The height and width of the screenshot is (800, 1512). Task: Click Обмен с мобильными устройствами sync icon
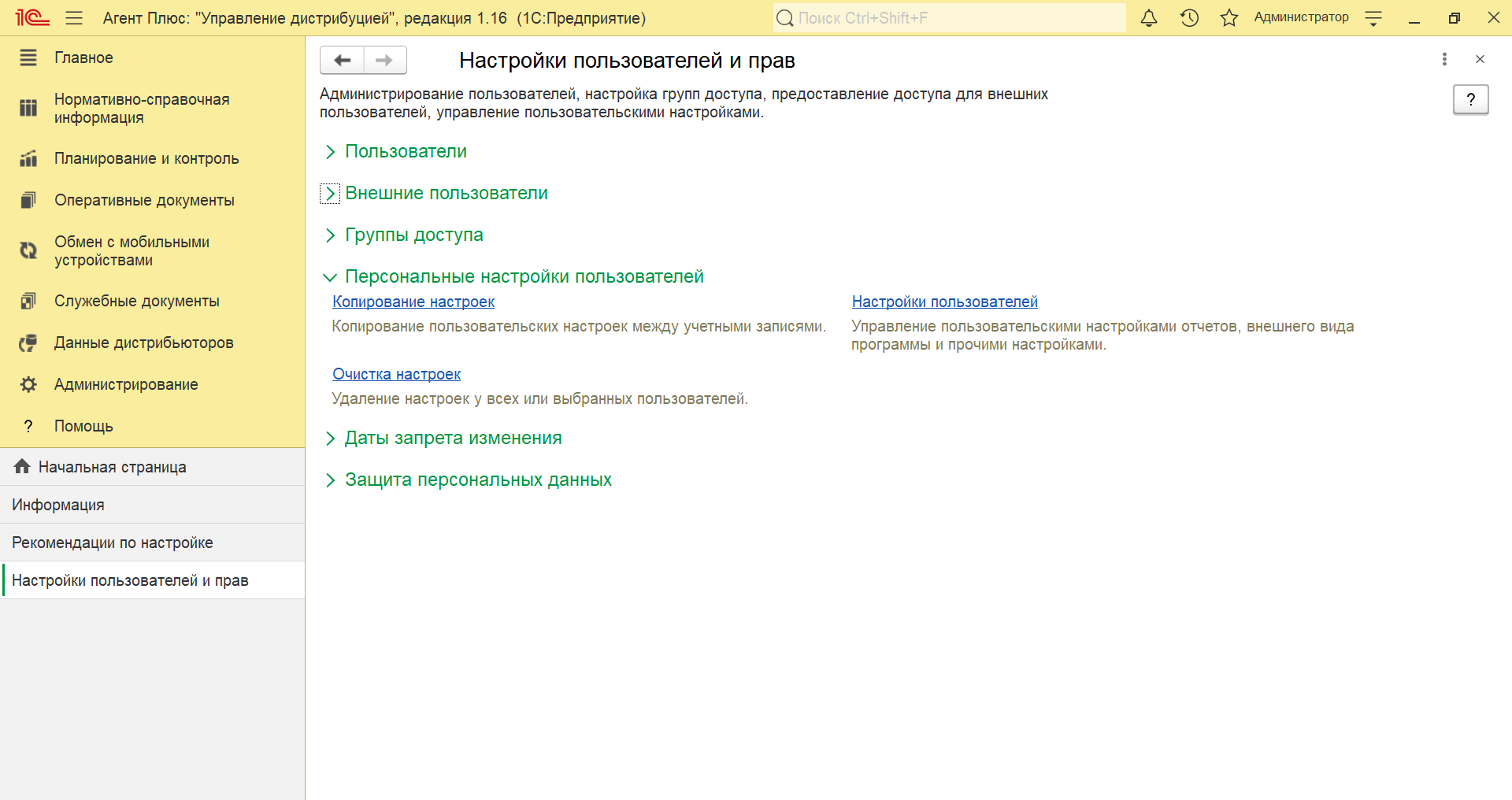(x=28, y=250)
